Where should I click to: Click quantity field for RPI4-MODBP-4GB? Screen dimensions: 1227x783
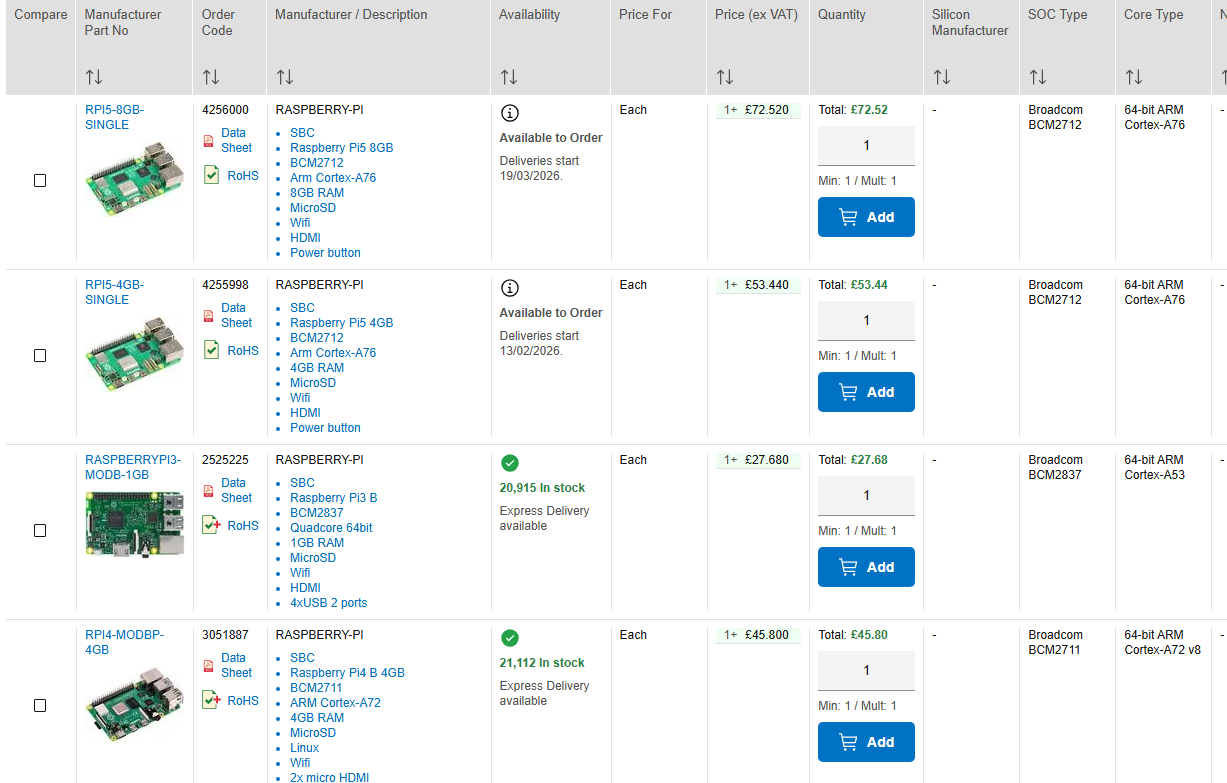pos(866,671)
